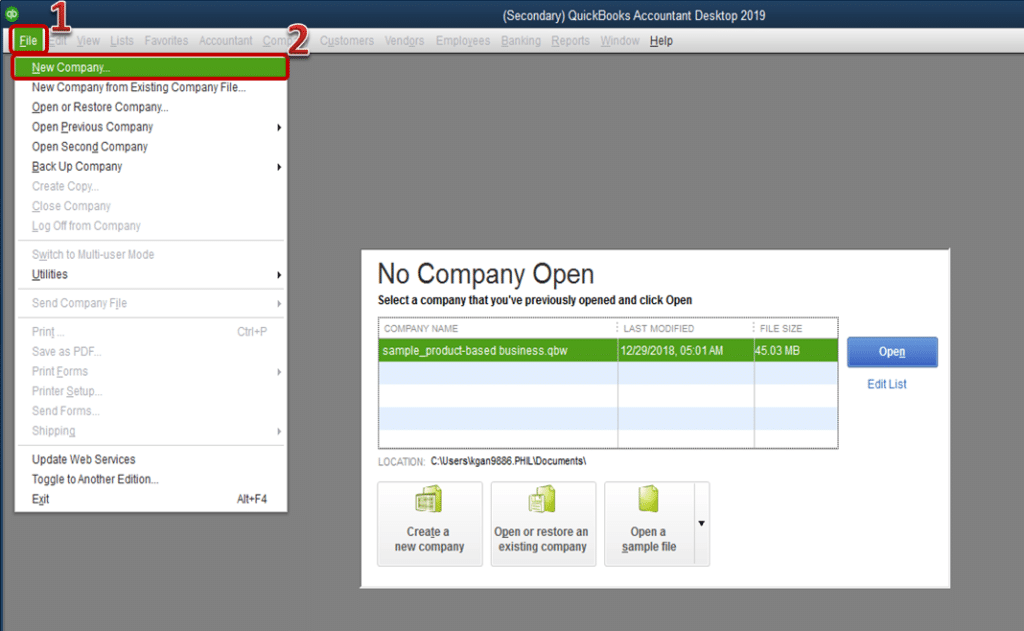Expand the "Open Previous Company" submenu

click(x=278, y=127)
